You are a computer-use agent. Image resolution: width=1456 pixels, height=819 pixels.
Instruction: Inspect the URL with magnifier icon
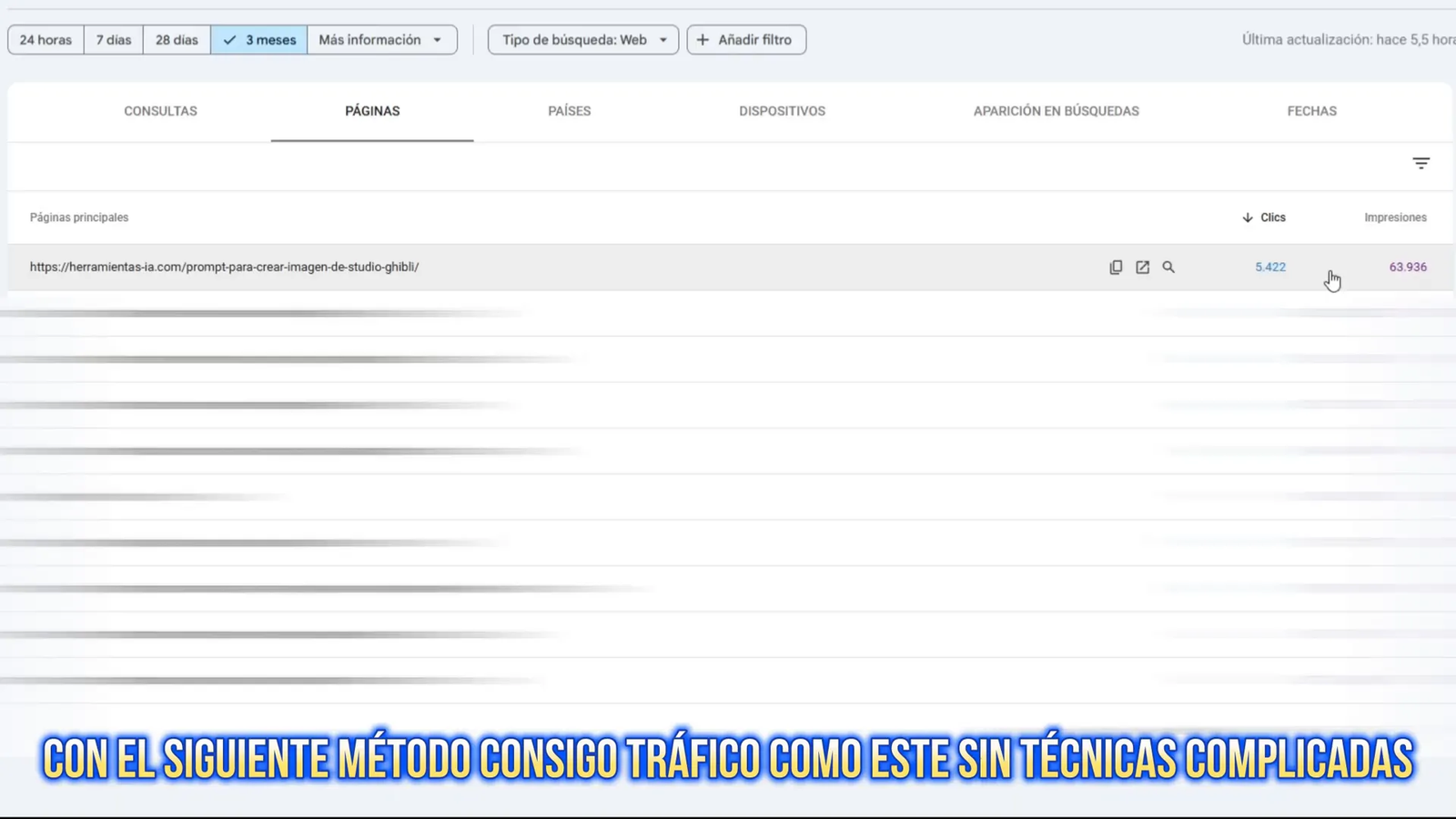1168,268
